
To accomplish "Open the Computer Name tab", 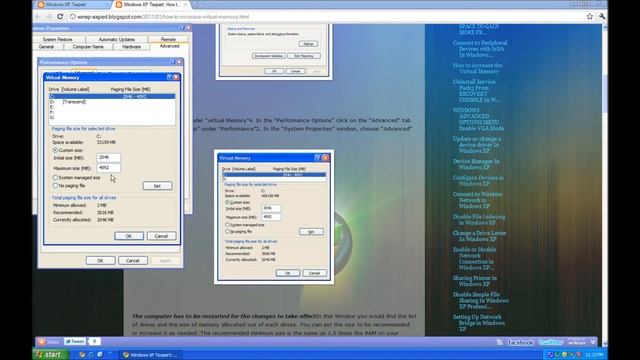I will tap(88, 47).
